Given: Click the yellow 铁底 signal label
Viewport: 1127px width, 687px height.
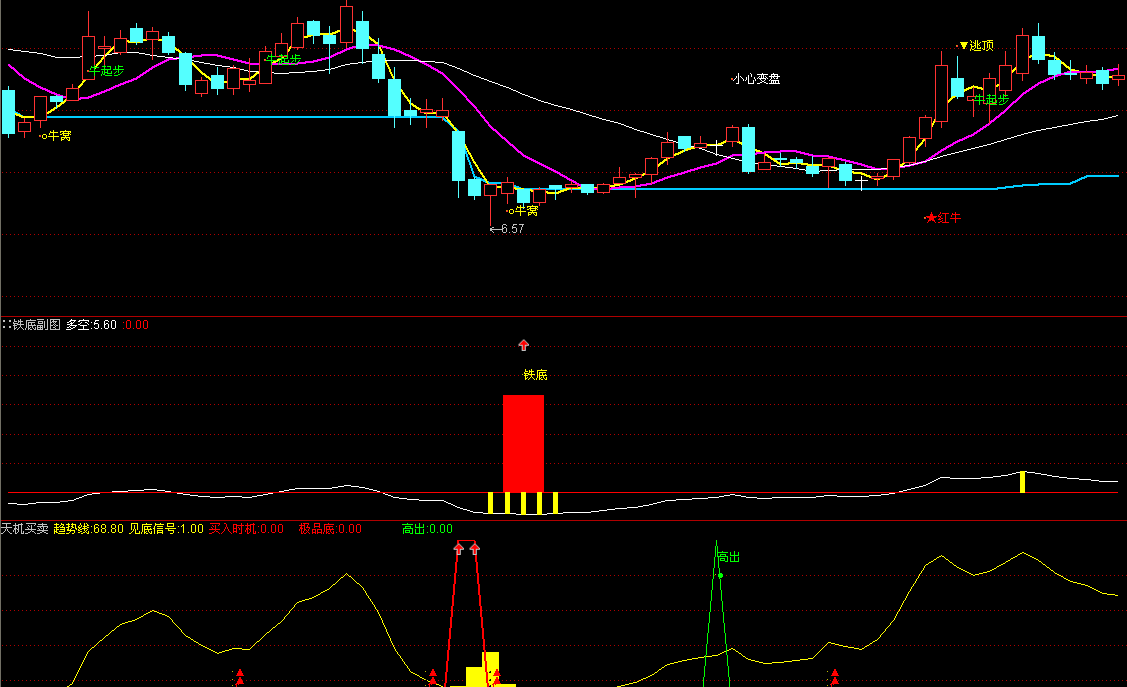Looking at the screenshot, I should [x=535, y=375].
